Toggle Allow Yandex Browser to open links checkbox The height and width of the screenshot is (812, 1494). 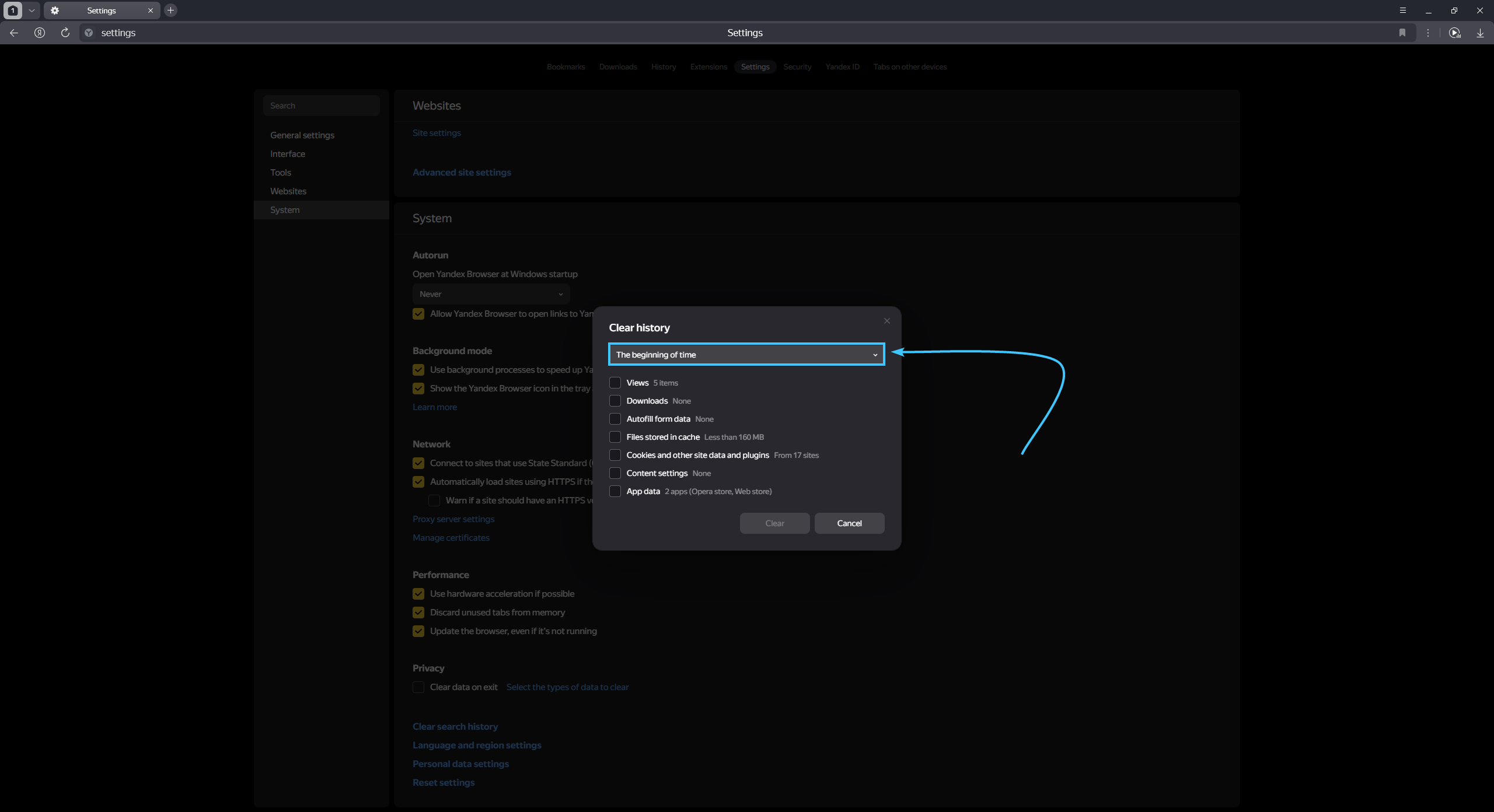(x=418, y=314)
